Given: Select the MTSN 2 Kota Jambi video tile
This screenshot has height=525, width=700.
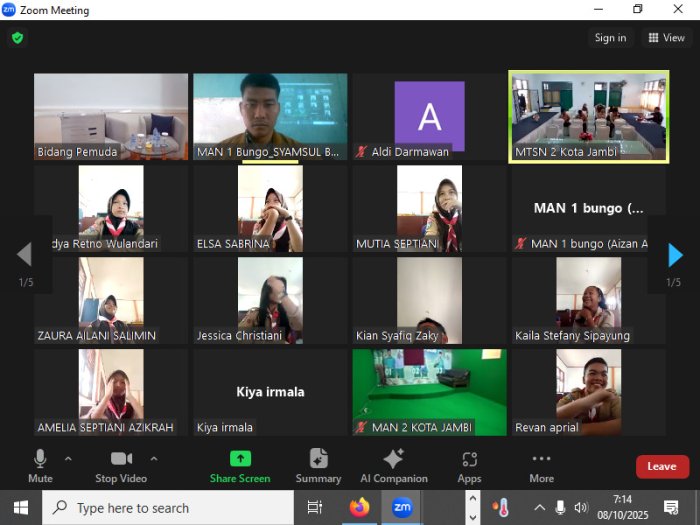Looking at the screenshot, I should [588, 116].
